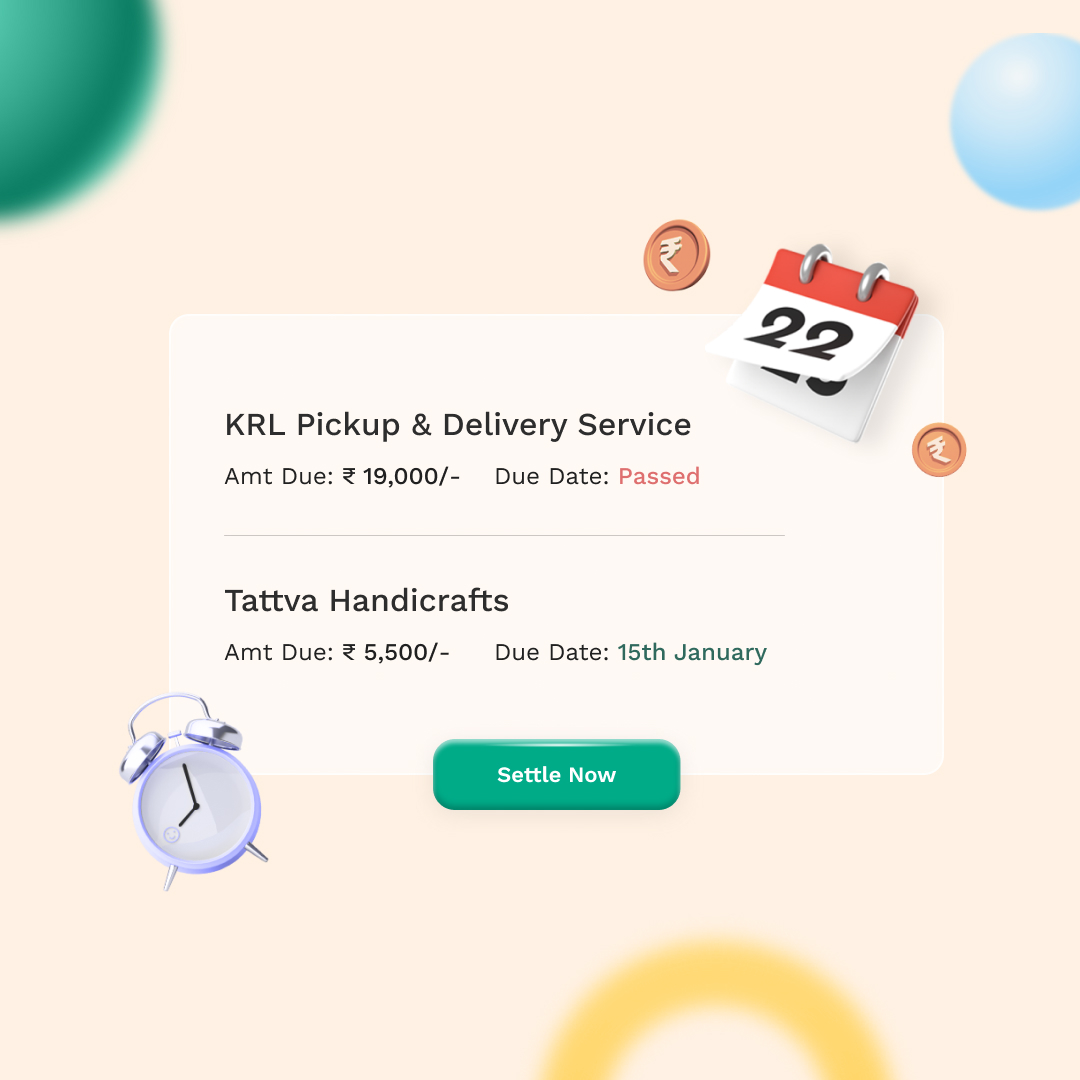The width and height of the screenshot is (1080, 1080).
Task: Click the red Passed due date status
Action: point(658,476)
